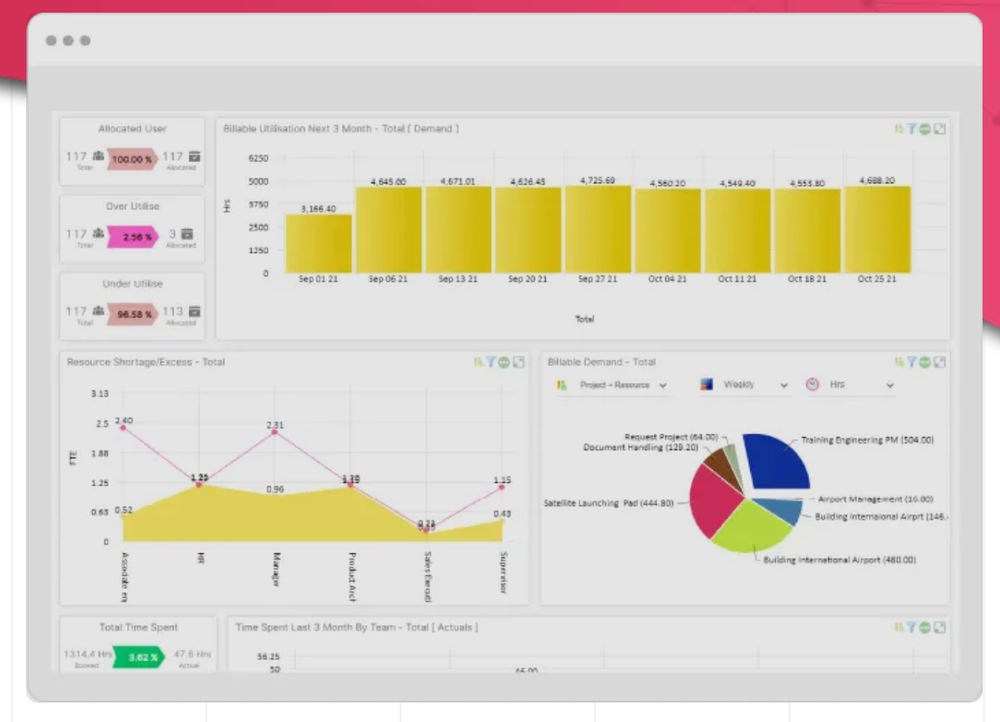The width and height of the screenshot is (1000, 722).
Task: Click the red Satellite Launching Pad pie slice
Action: pyautogui.click(x=714, y=501)
